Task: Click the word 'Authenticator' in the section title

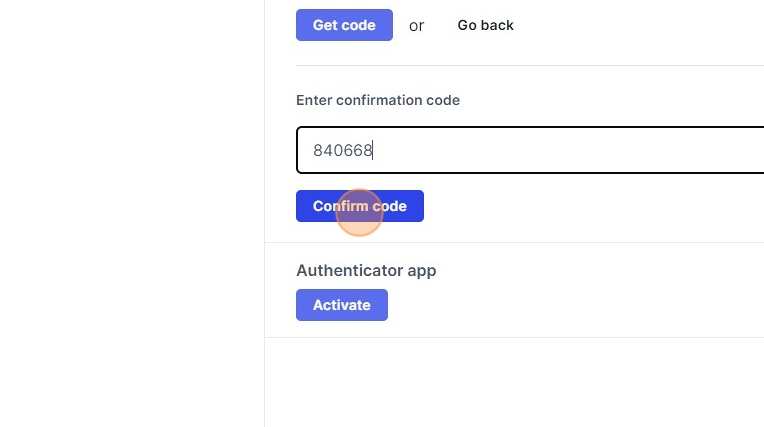Action: coord(349,271)
